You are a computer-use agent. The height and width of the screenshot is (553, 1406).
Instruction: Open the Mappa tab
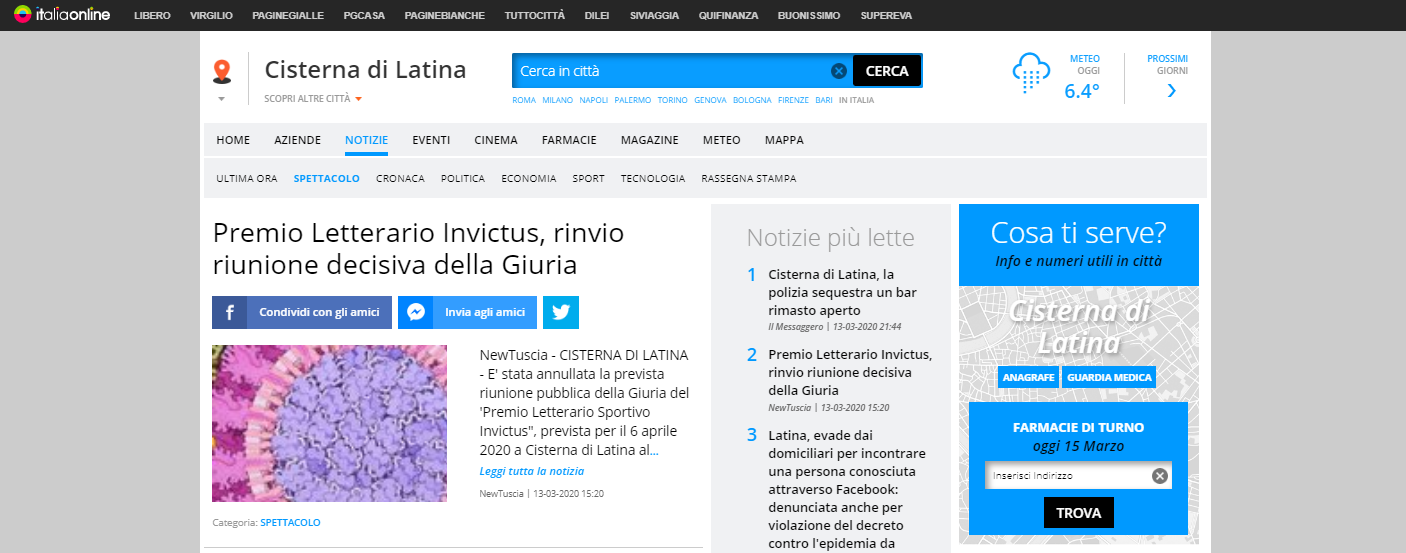[x=784, y=140]
